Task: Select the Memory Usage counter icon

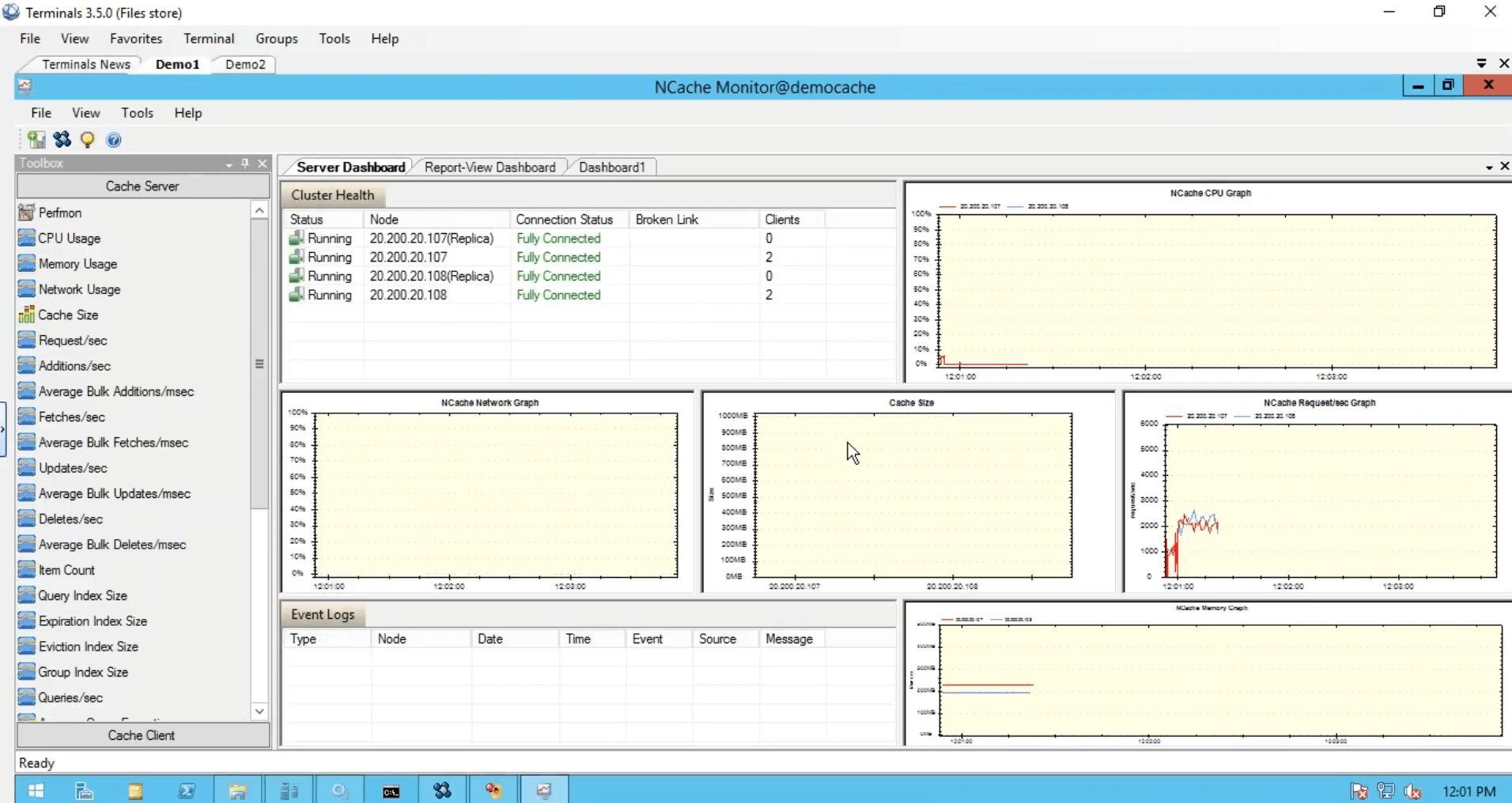Action: click(x=26, y=263)
